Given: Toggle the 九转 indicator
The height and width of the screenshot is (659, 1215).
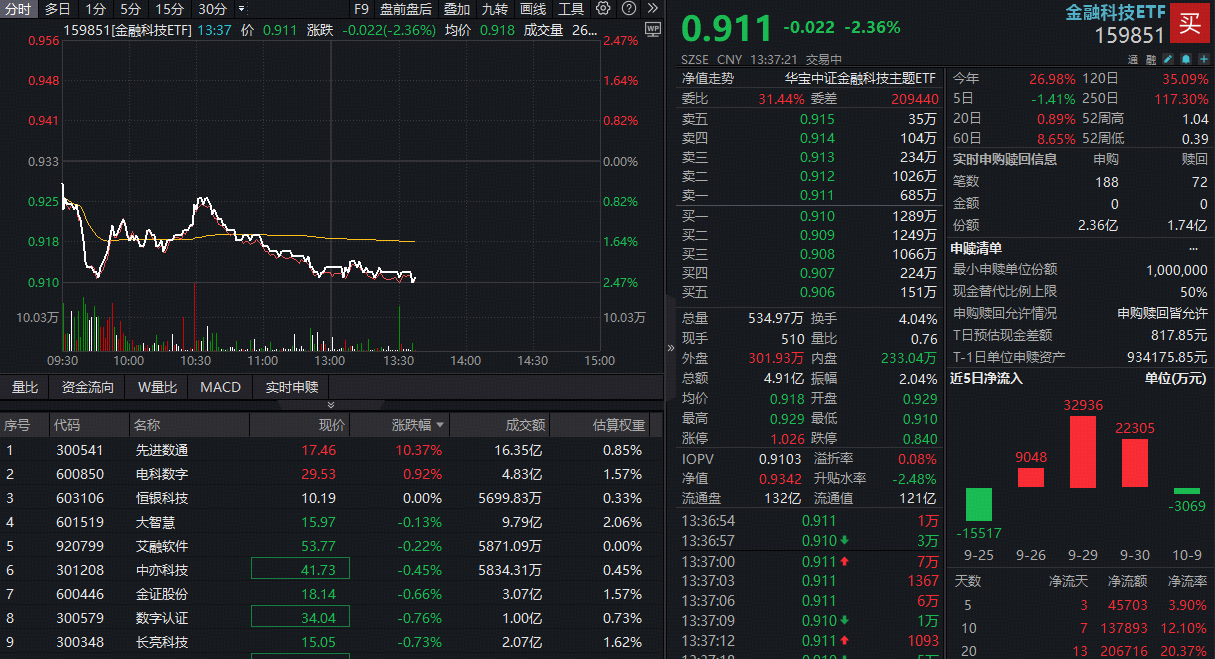Looking at the screenshot, I should point(496,8).
